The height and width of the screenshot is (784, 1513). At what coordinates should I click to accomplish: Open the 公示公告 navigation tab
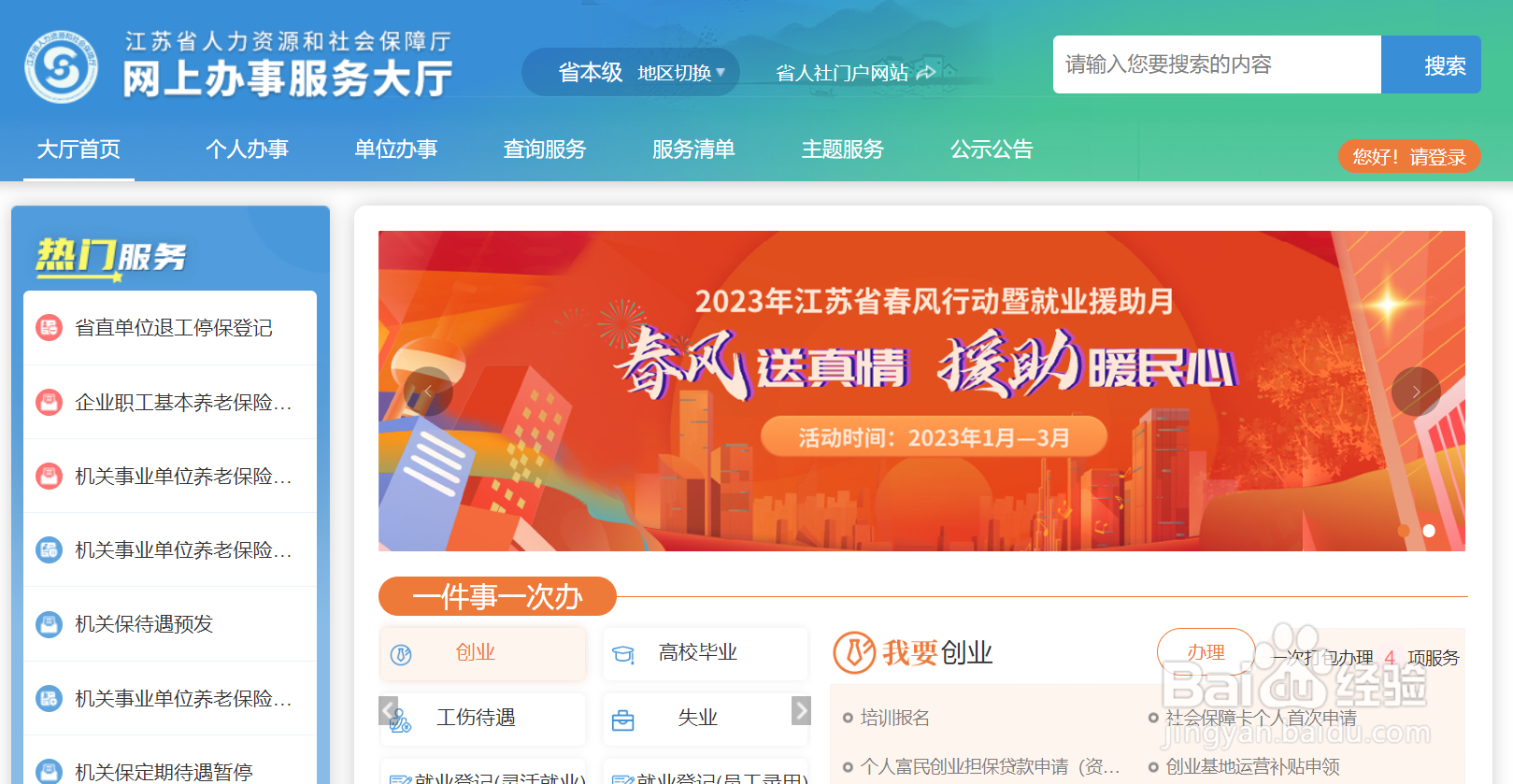click(992, 150)
